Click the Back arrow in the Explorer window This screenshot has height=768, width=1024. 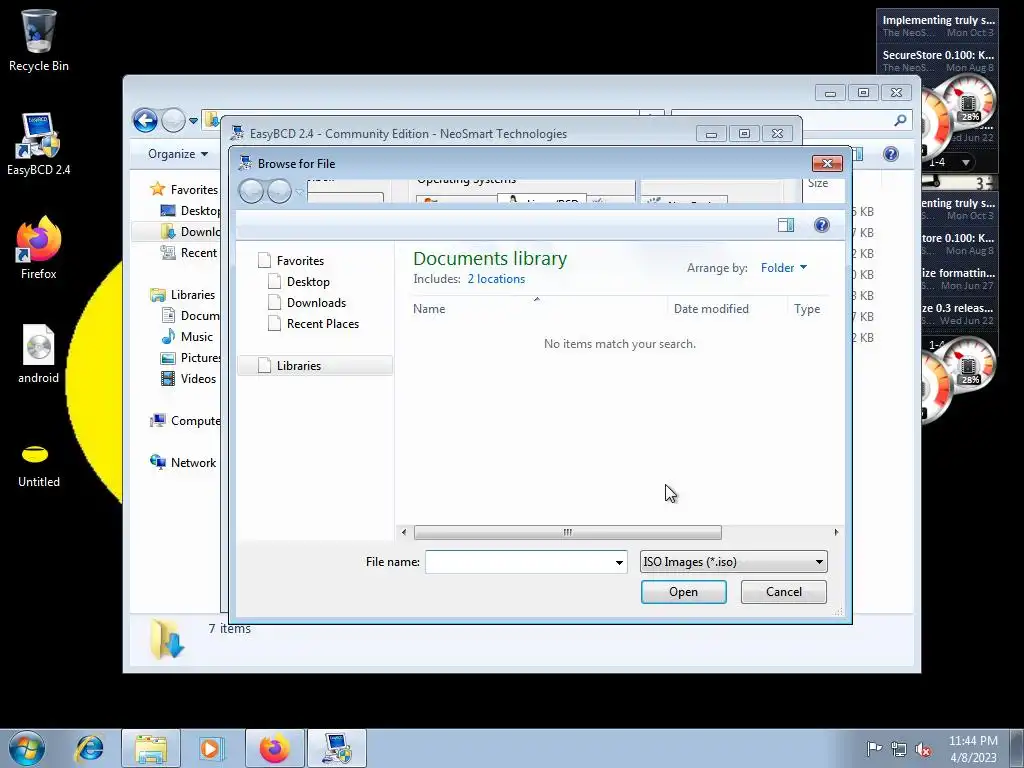tap(145, 120)
